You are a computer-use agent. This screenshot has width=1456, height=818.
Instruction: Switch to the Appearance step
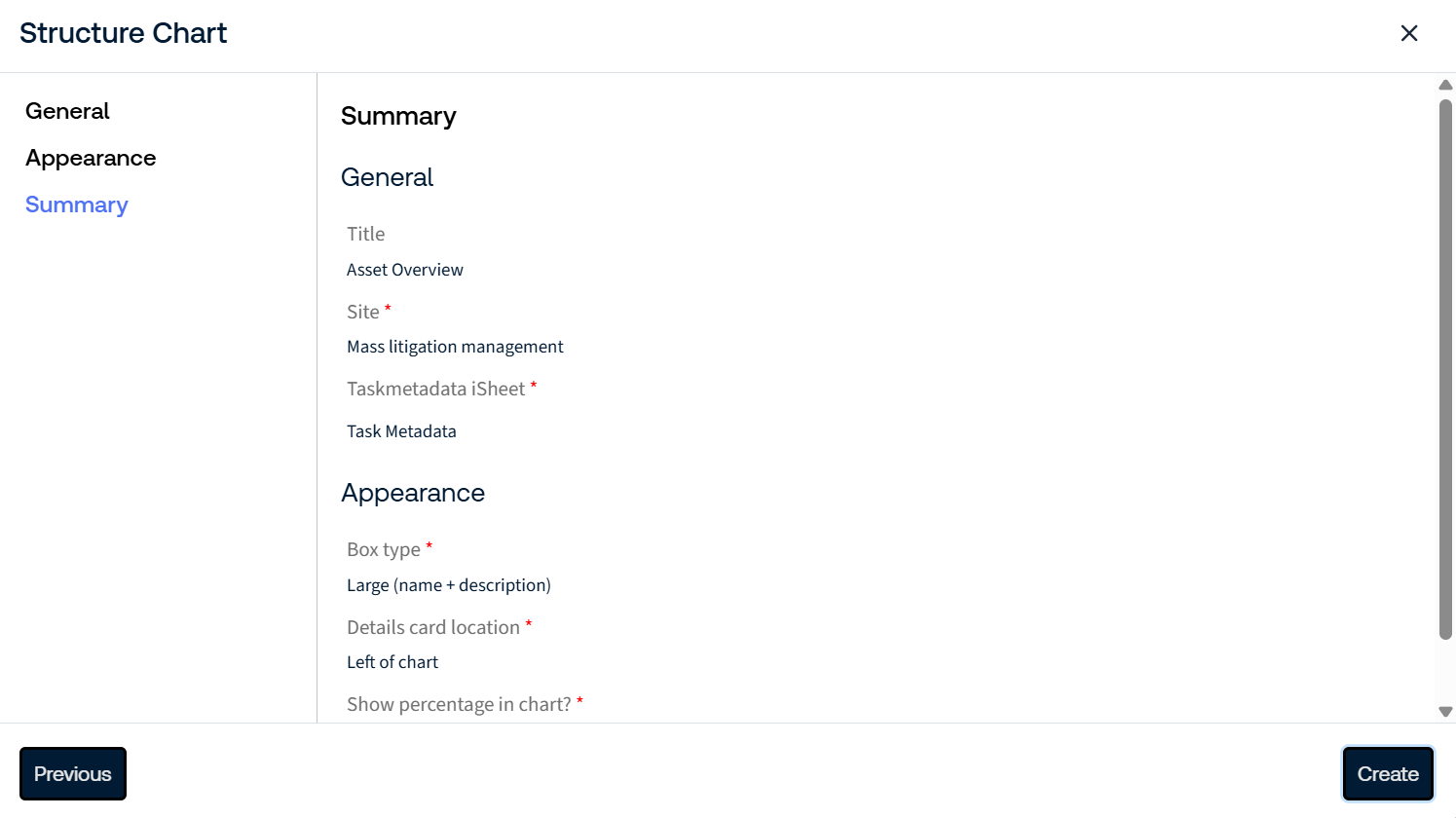click(x=91, y=158)
